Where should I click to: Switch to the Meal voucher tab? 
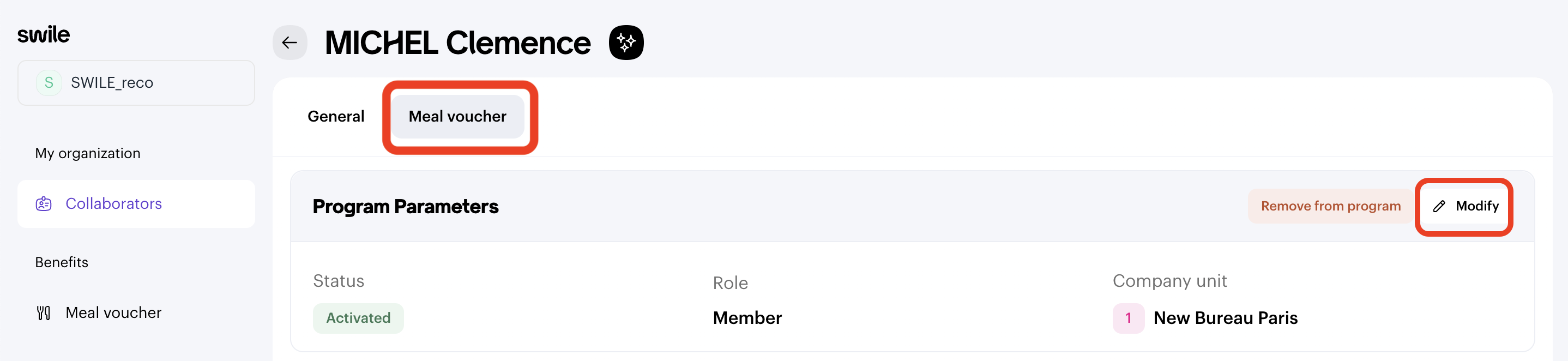click(457, 116)
